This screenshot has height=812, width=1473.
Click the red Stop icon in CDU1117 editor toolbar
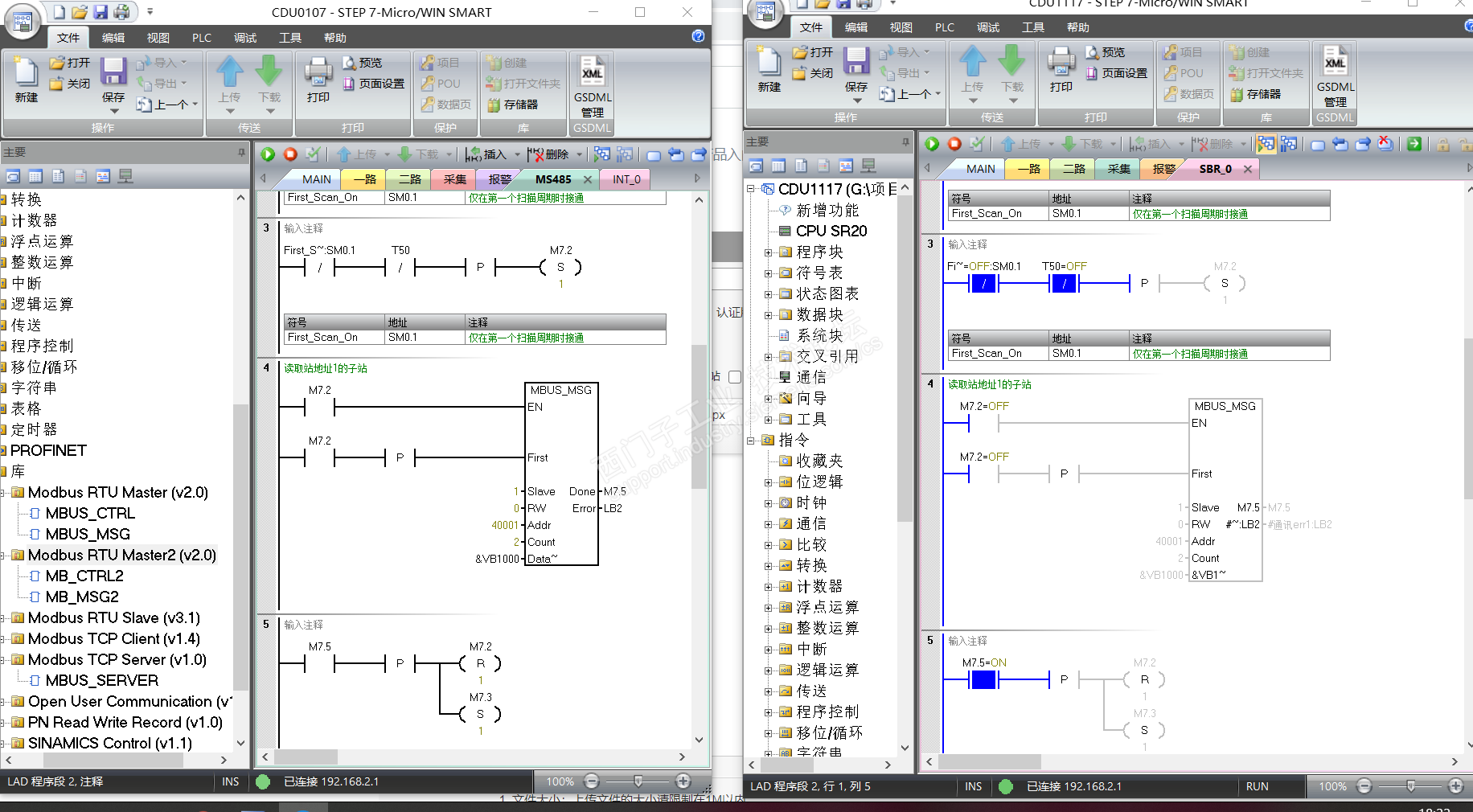pyautogui.click(x=954, y=144)
